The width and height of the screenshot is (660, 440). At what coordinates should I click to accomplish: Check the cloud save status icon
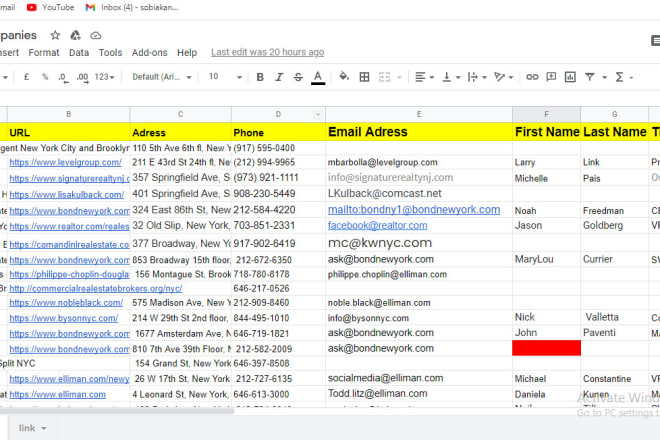pyautogui.click(x=96, y=35)
